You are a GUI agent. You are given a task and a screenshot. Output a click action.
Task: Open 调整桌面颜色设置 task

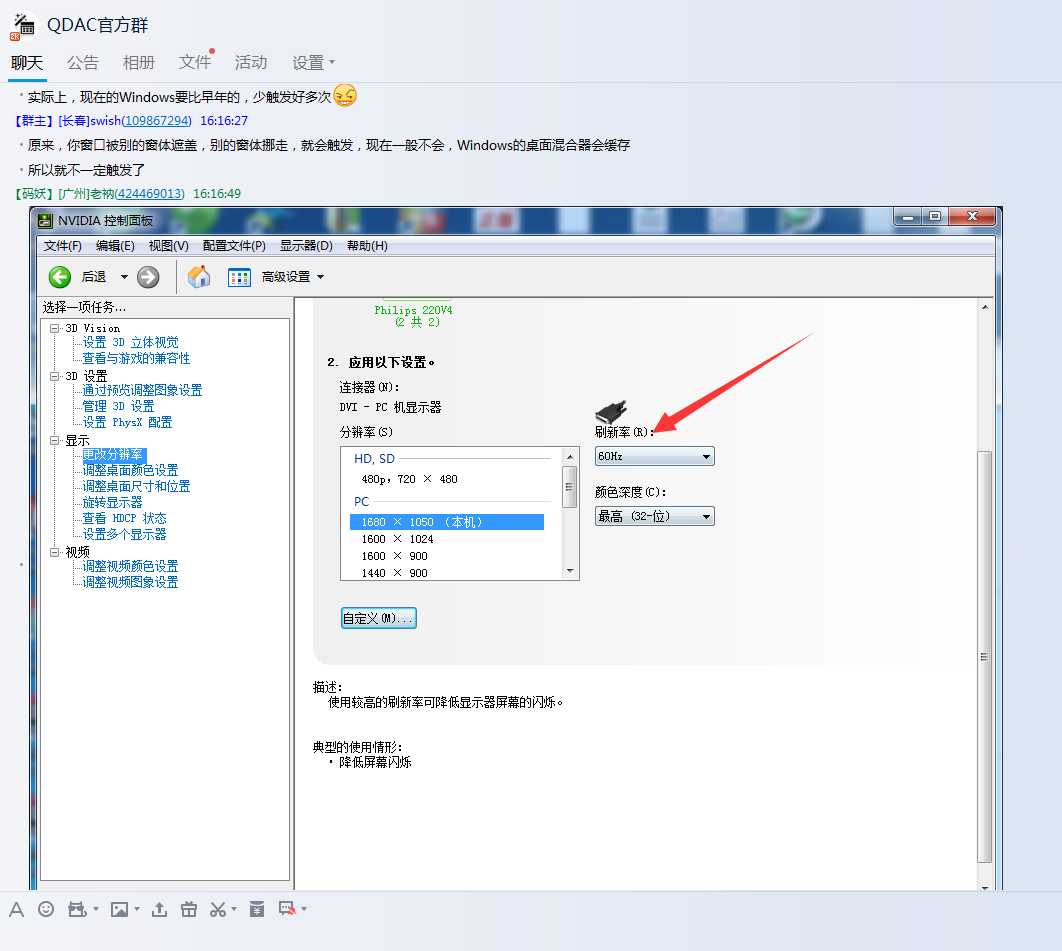[130, 470]
